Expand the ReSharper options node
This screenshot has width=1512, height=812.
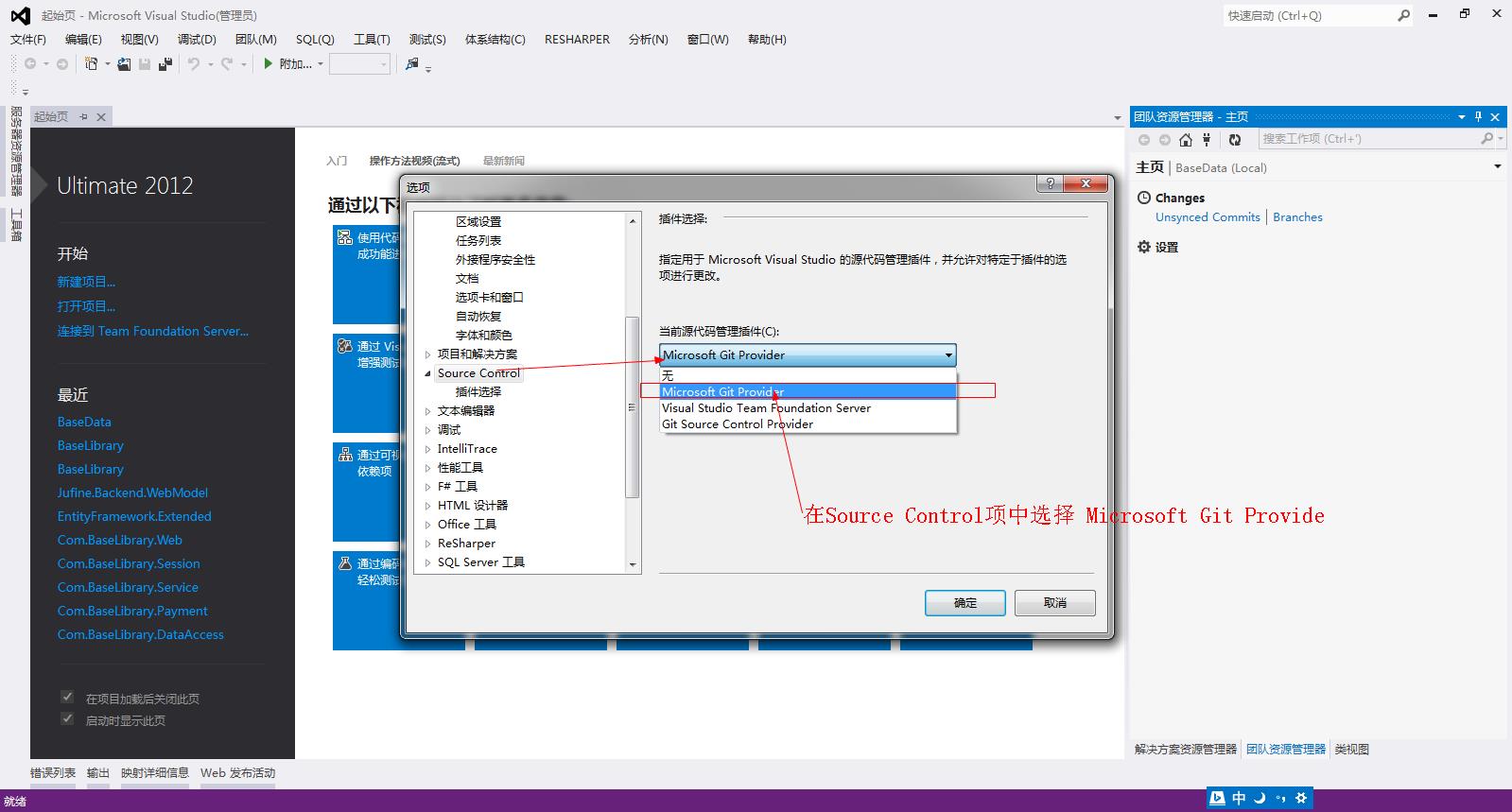[x=427, y=544]
